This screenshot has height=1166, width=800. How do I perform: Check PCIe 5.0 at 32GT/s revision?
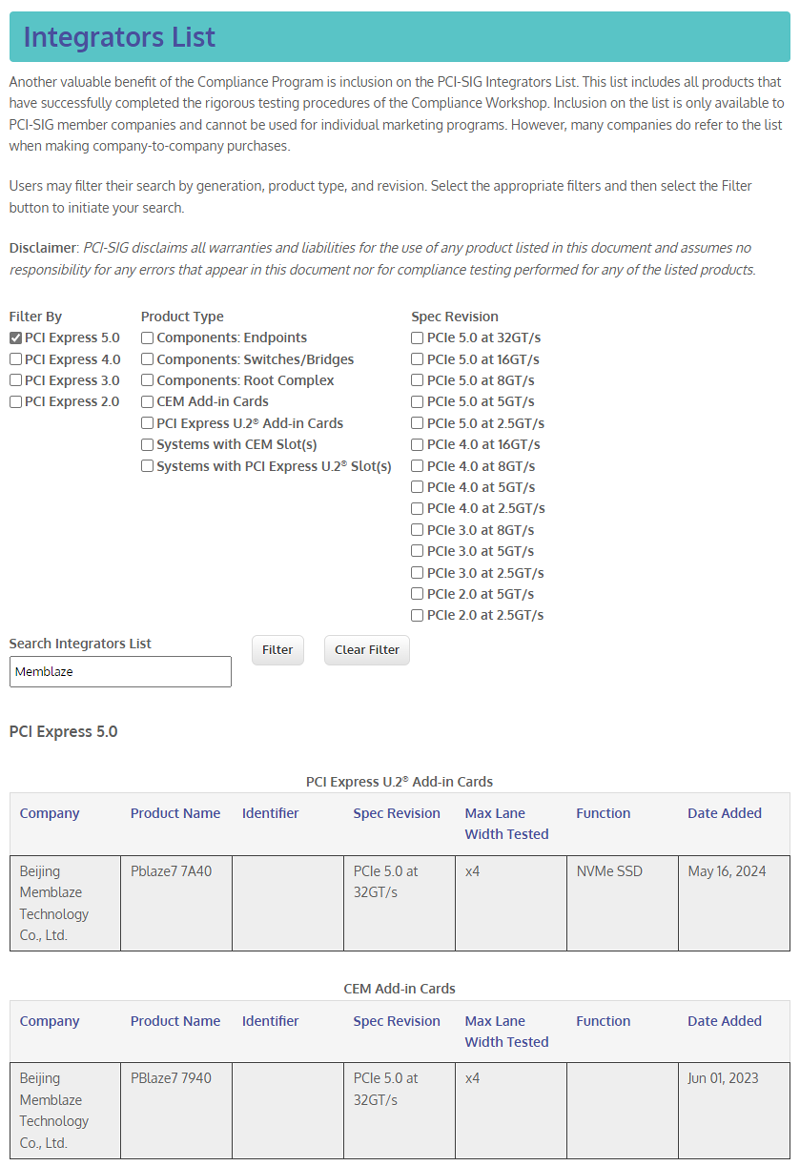click(417, 338)
